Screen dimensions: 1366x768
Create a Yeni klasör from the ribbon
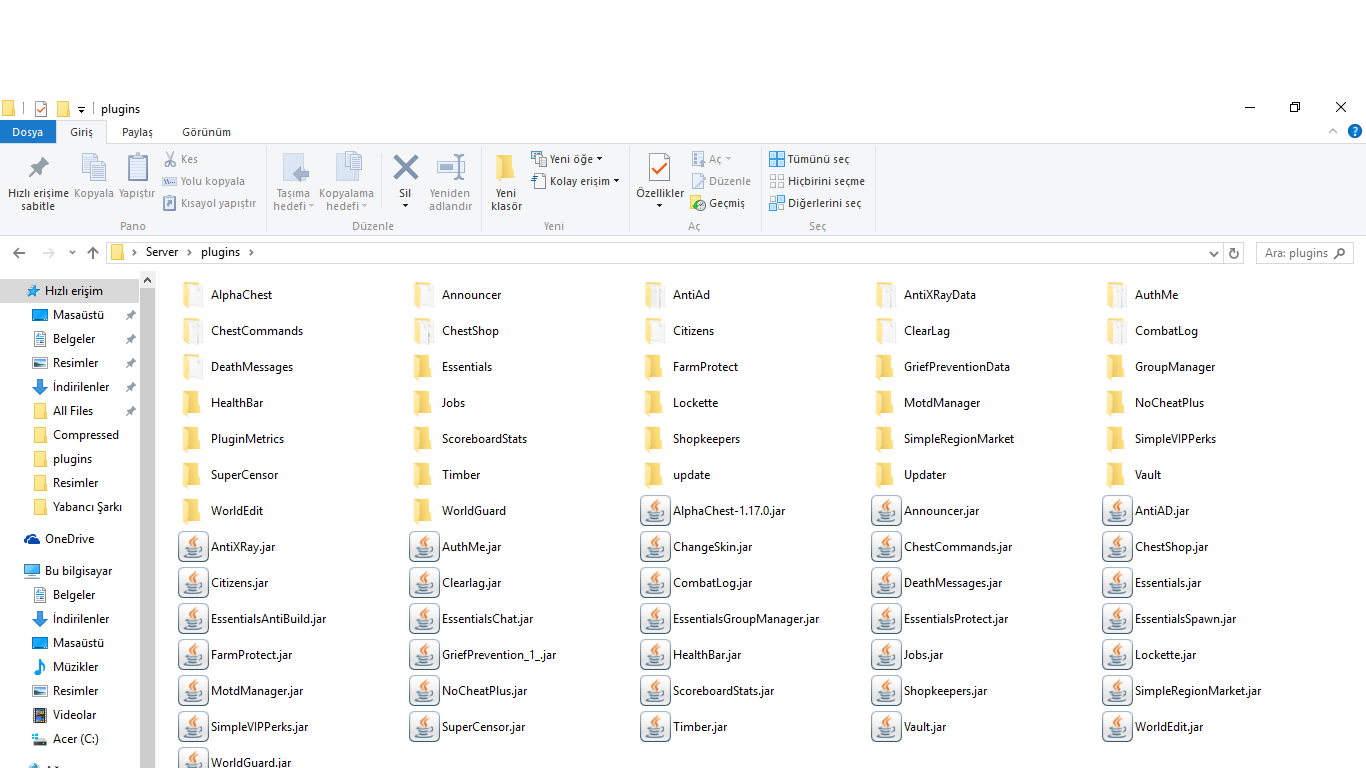(506, 183)
